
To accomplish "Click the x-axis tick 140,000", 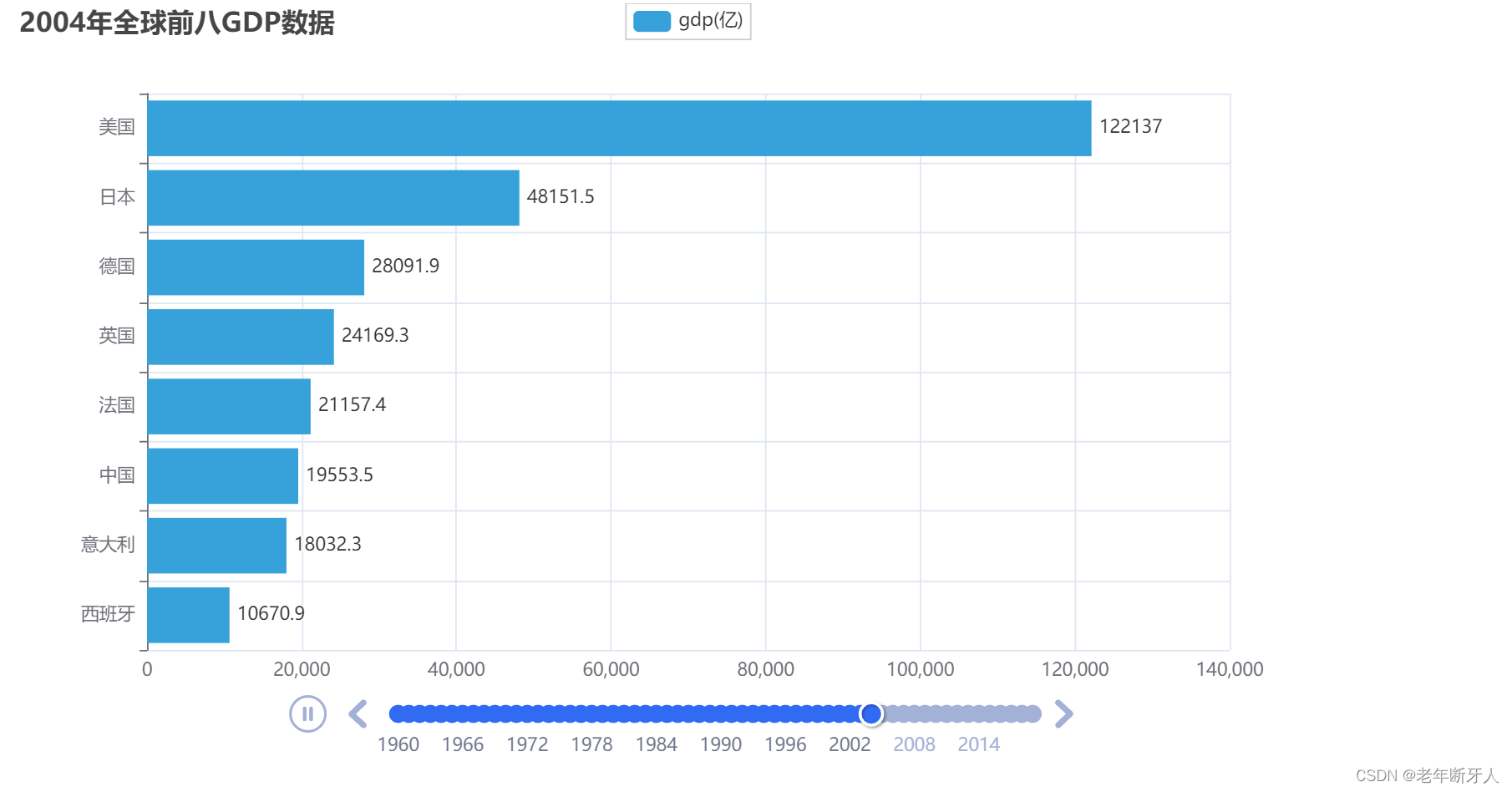I will coord(1230,669).
